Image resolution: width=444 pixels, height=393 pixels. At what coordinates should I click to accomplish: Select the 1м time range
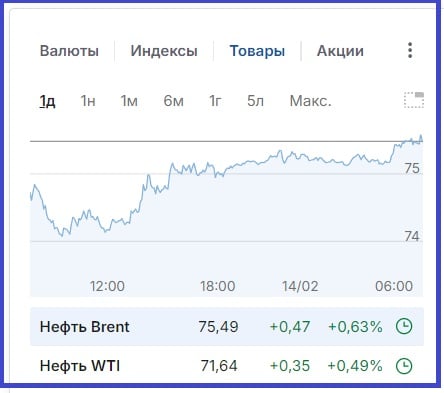tap(129, 101)
